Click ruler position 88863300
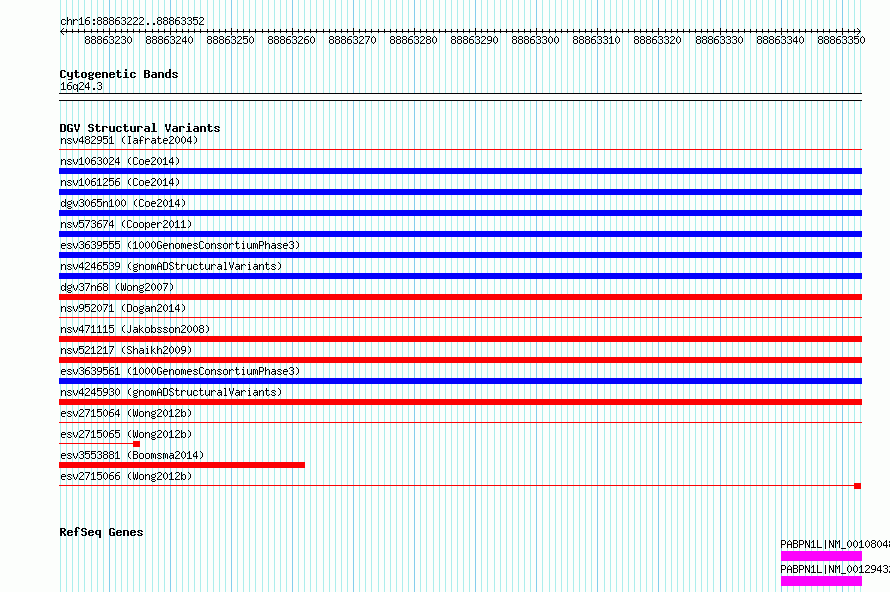This screenshot has width=890, height=592. (535, 40)
